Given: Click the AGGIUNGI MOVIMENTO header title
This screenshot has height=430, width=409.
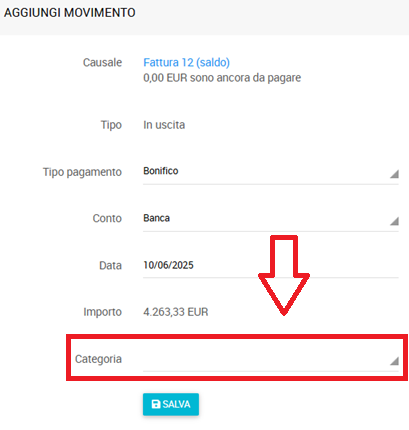Looking at the screenshot, I should pyautogui.click(x=70, y=13).
